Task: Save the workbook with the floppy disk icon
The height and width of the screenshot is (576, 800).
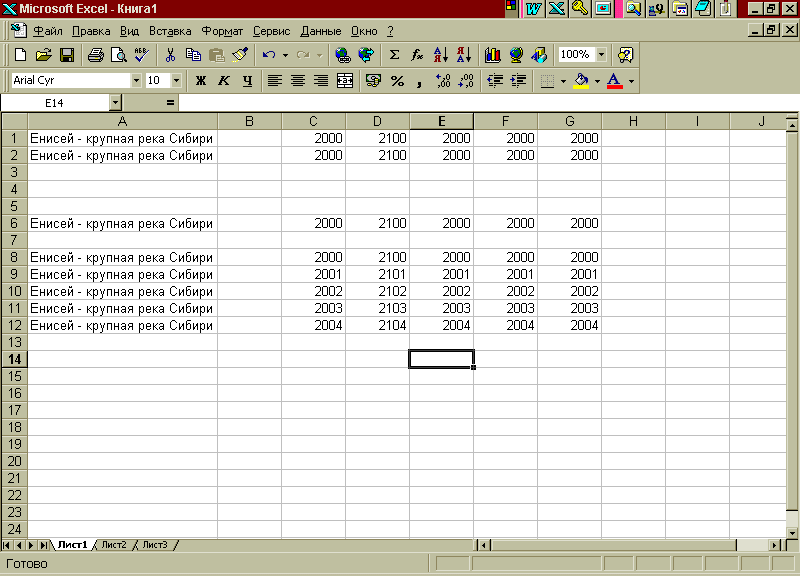Action: (67, 55)
